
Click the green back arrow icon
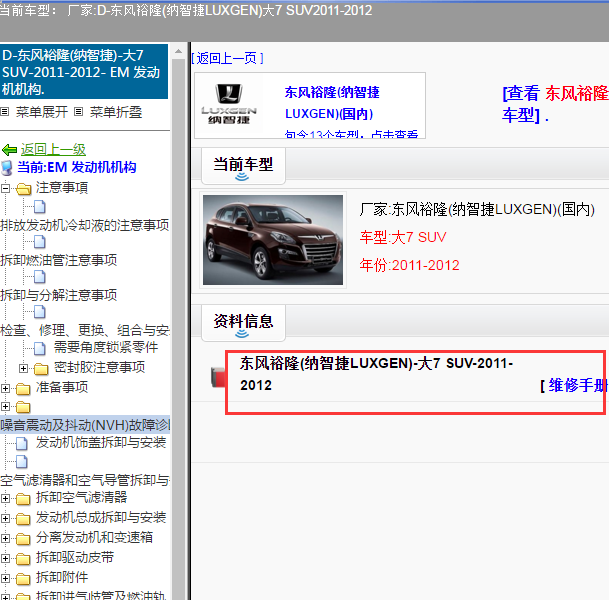(9, 150)
